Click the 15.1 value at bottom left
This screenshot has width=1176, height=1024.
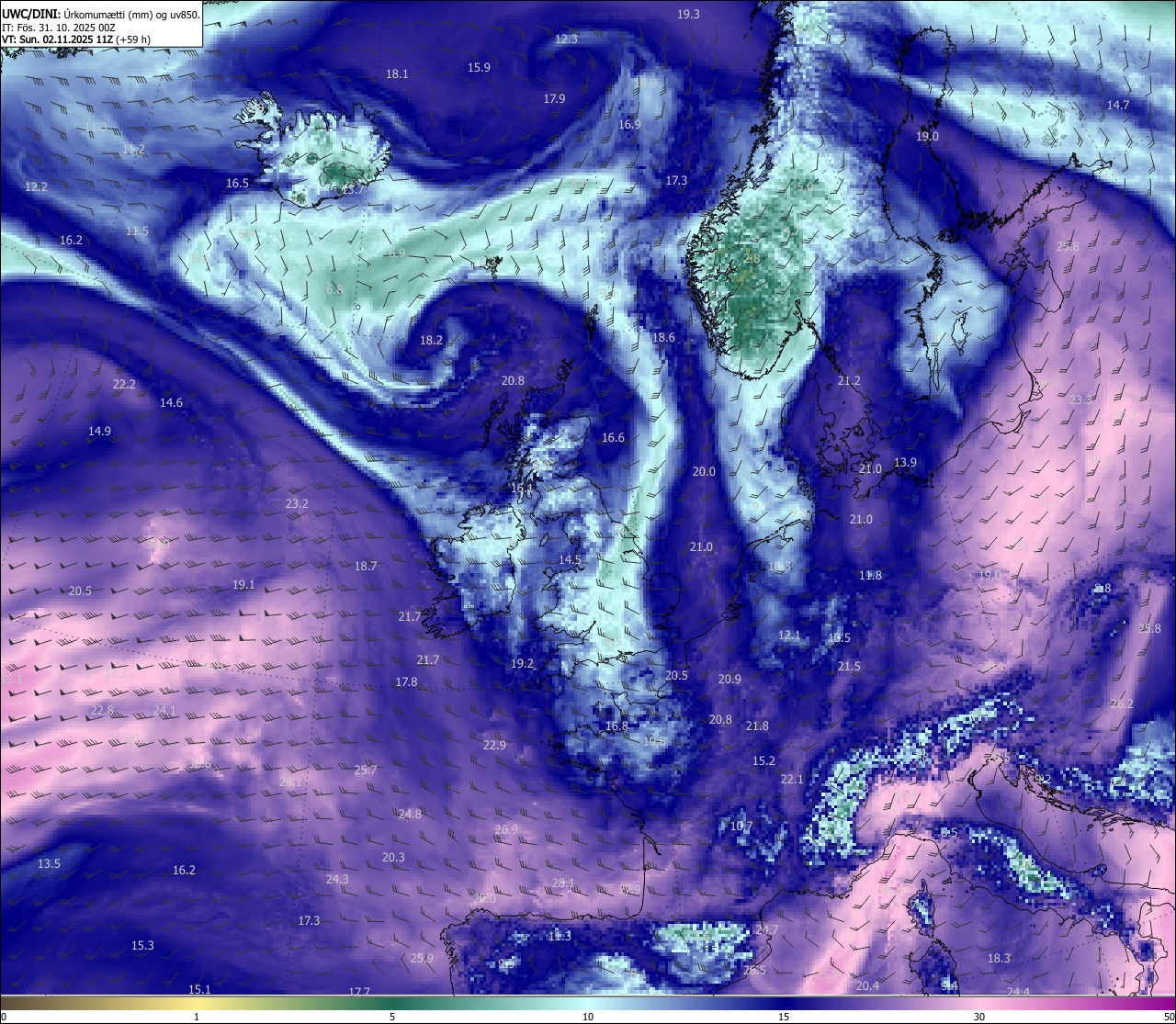click(x=199, y=989)
